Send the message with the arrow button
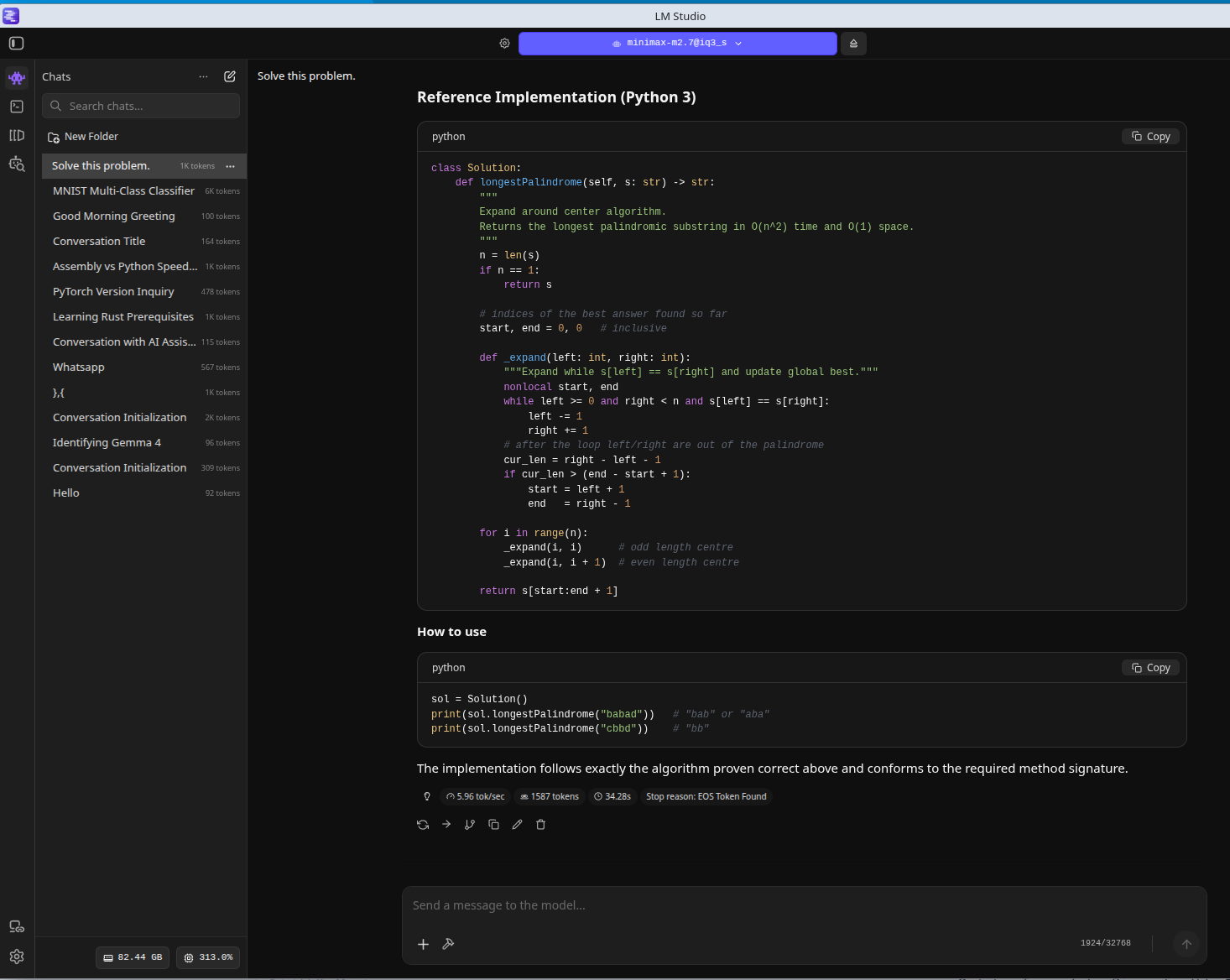The width and height of the screenshot is (1230, 980). tap(1186, 944)
